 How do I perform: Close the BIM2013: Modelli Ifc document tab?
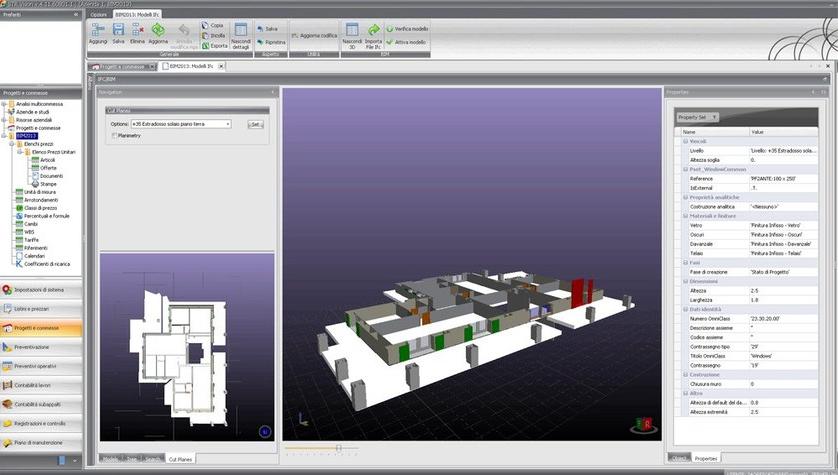click(x=221, y=66)
